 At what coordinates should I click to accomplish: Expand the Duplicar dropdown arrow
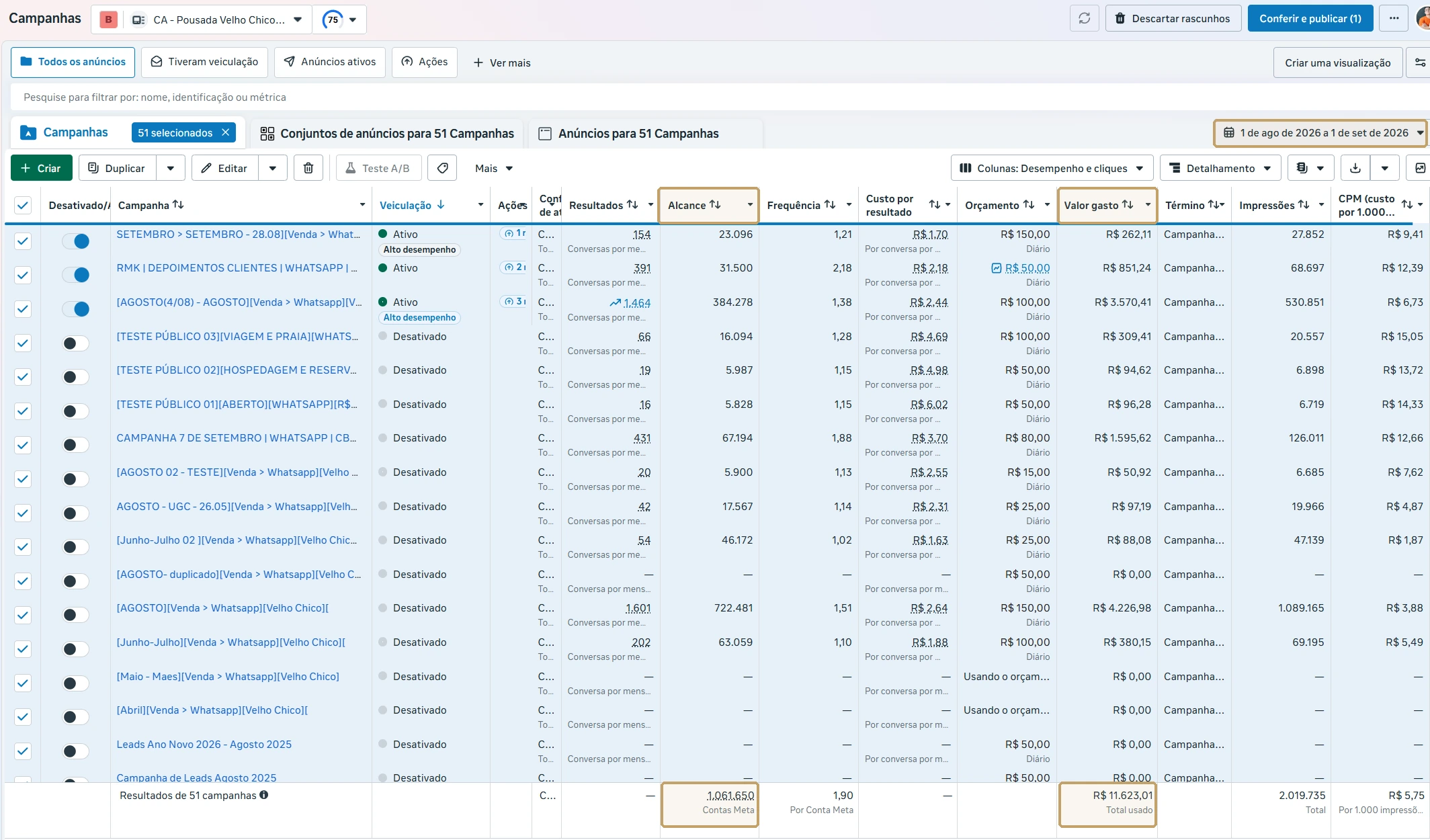171,168
